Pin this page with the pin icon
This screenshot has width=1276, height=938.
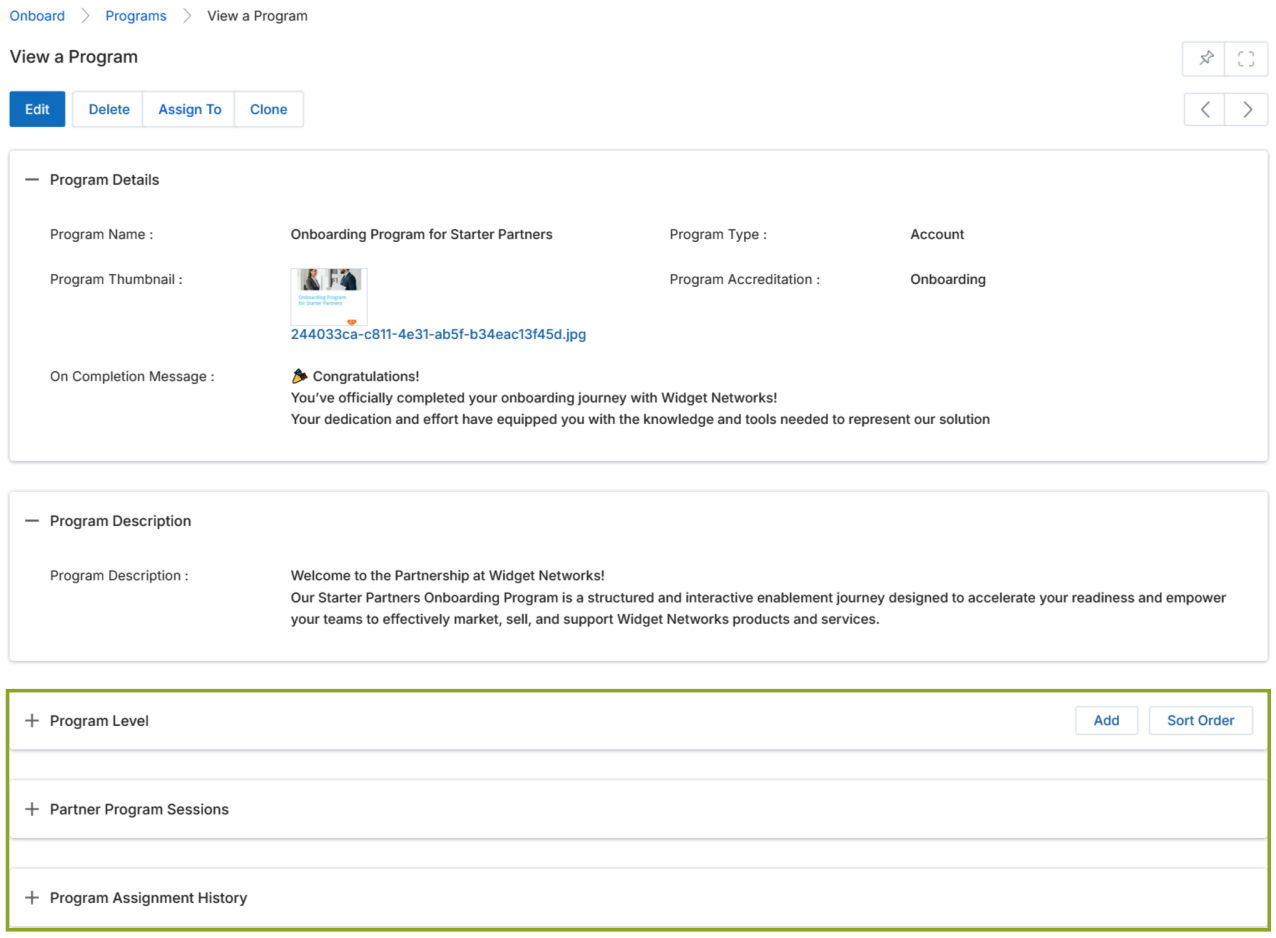(x=1206, y=58)
